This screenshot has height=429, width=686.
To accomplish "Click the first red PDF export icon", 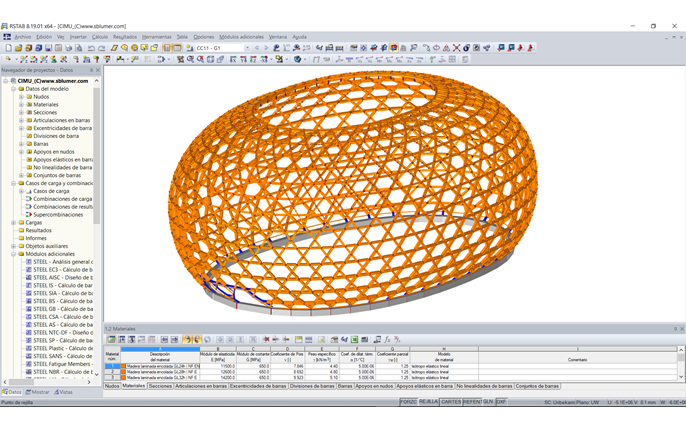I will 521,48.
